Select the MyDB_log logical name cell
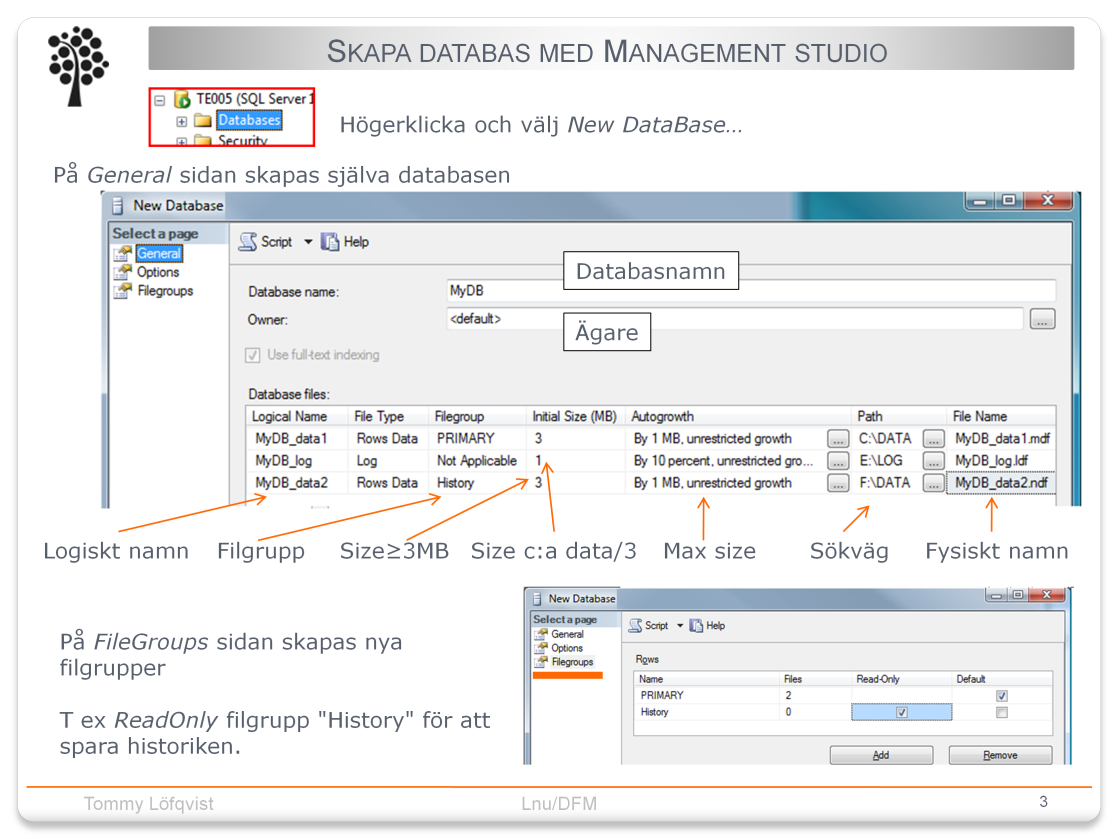 pyautogui.click(x=284, y=461)
